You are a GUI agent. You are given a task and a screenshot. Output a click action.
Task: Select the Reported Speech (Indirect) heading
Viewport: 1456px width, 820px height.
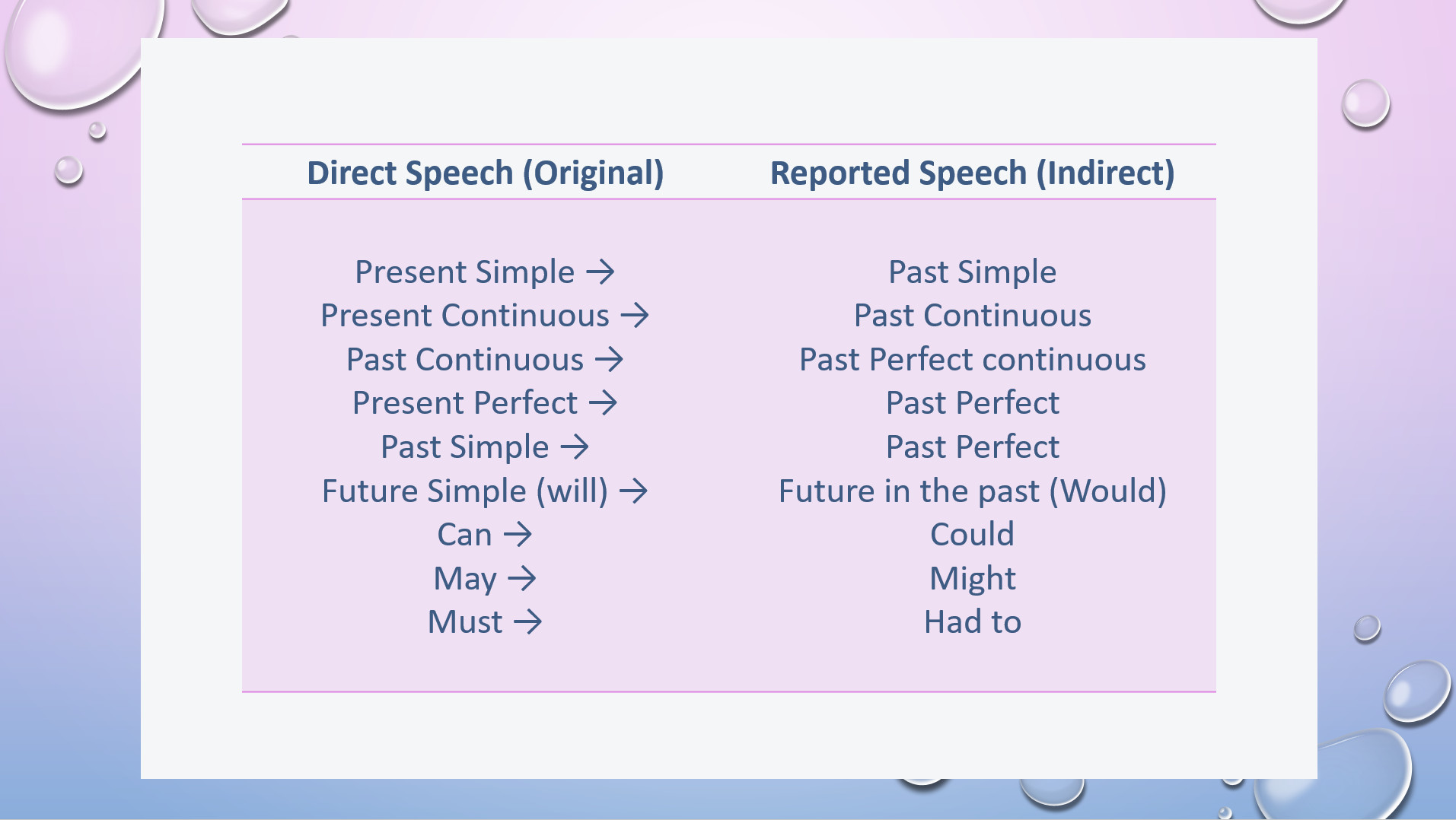click(x=972, y=173)
